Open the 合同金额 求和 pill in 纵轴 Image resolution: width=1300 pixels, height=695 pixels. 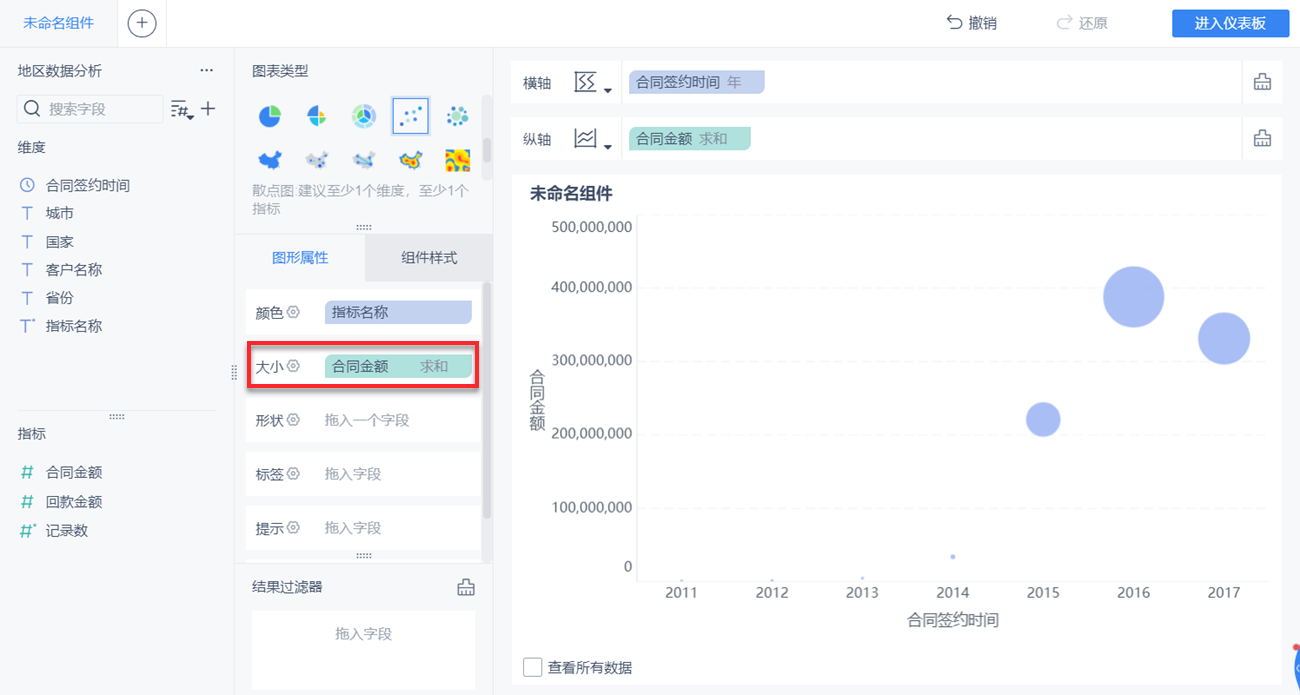(689, 139)
